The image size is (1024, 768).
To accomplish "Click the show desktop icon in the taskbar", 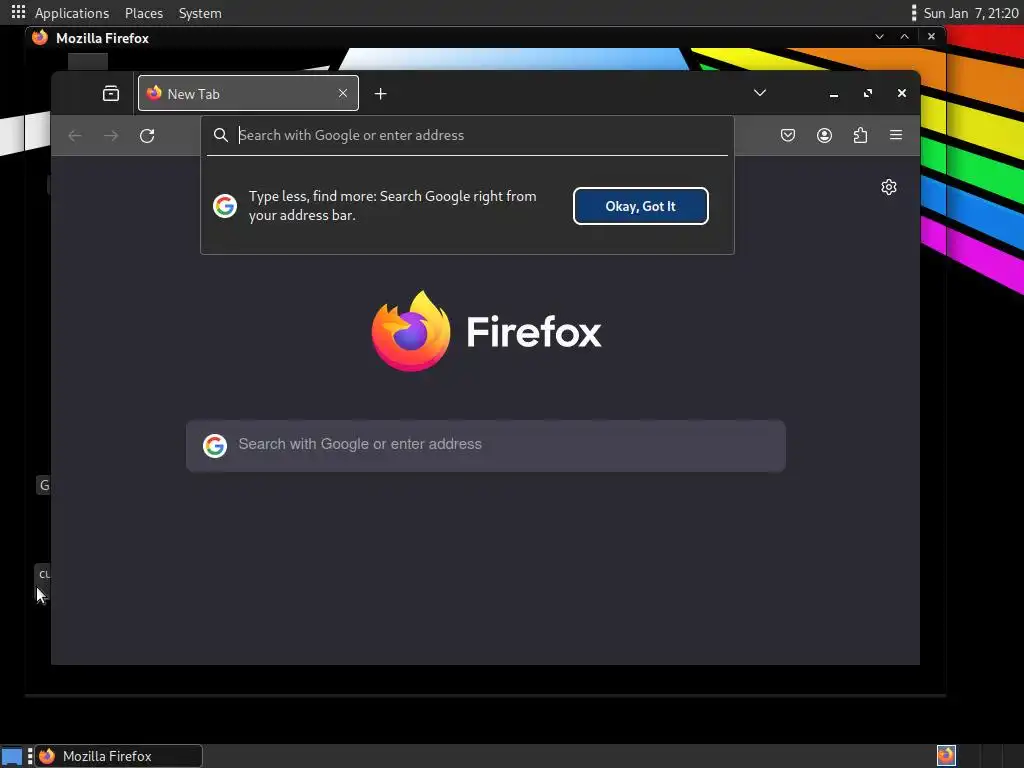I will click(x=12, y=756).
